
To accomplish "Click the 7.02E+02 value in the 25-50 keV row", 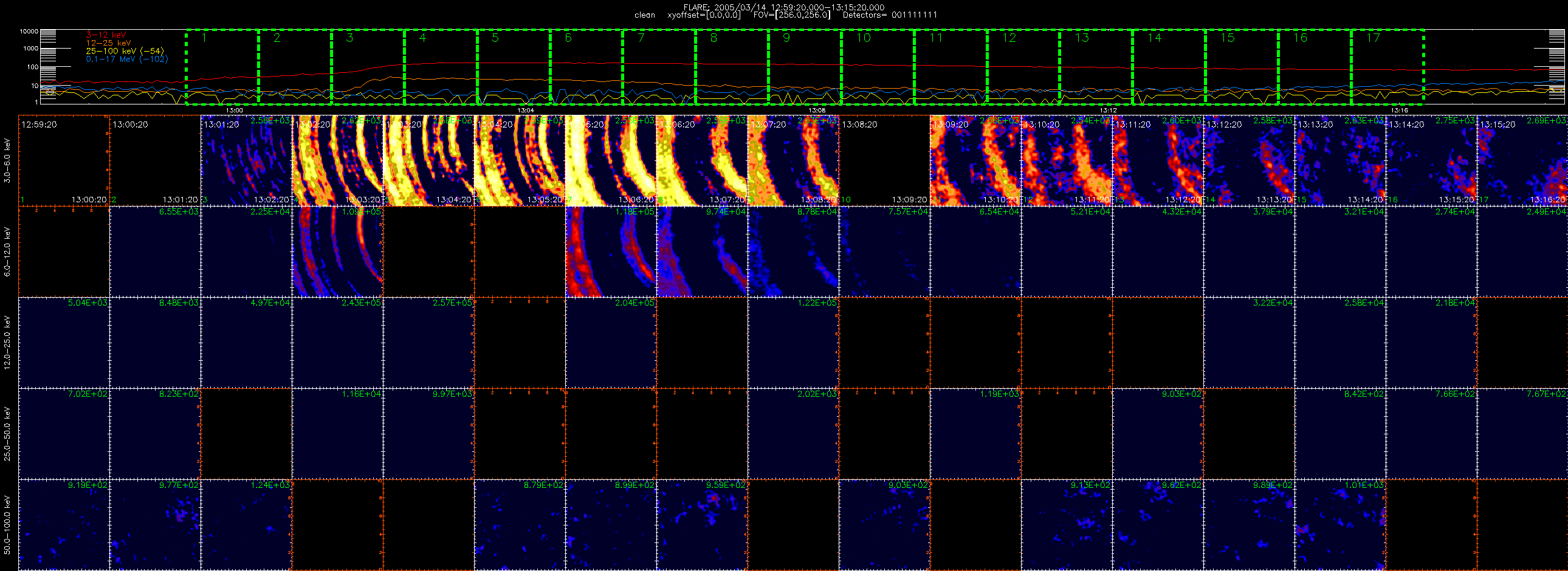I will click(x=88, y=394).
